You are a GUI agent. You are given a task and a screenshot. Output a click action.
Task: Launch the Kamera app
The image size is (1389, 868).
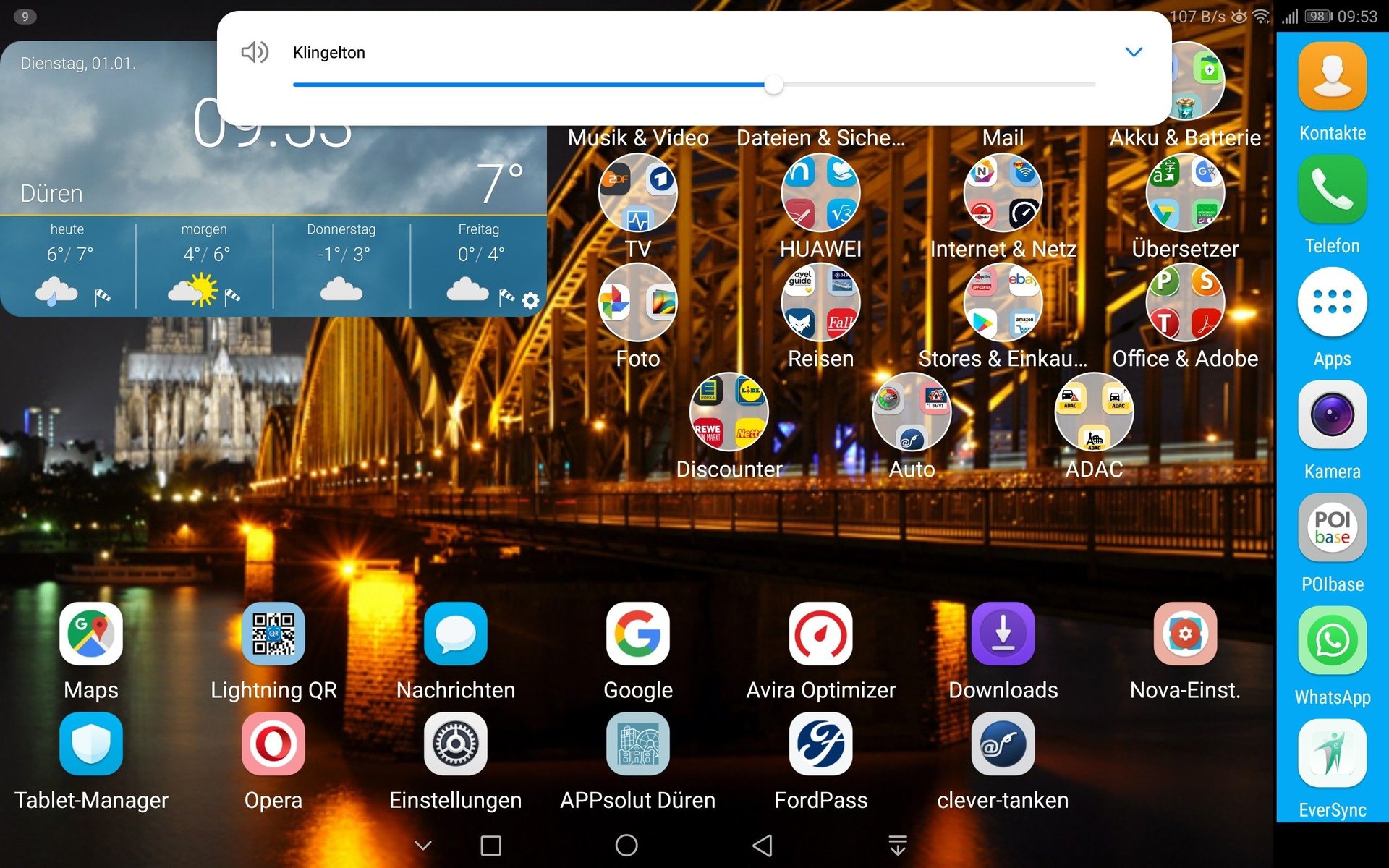point(1332,414)
